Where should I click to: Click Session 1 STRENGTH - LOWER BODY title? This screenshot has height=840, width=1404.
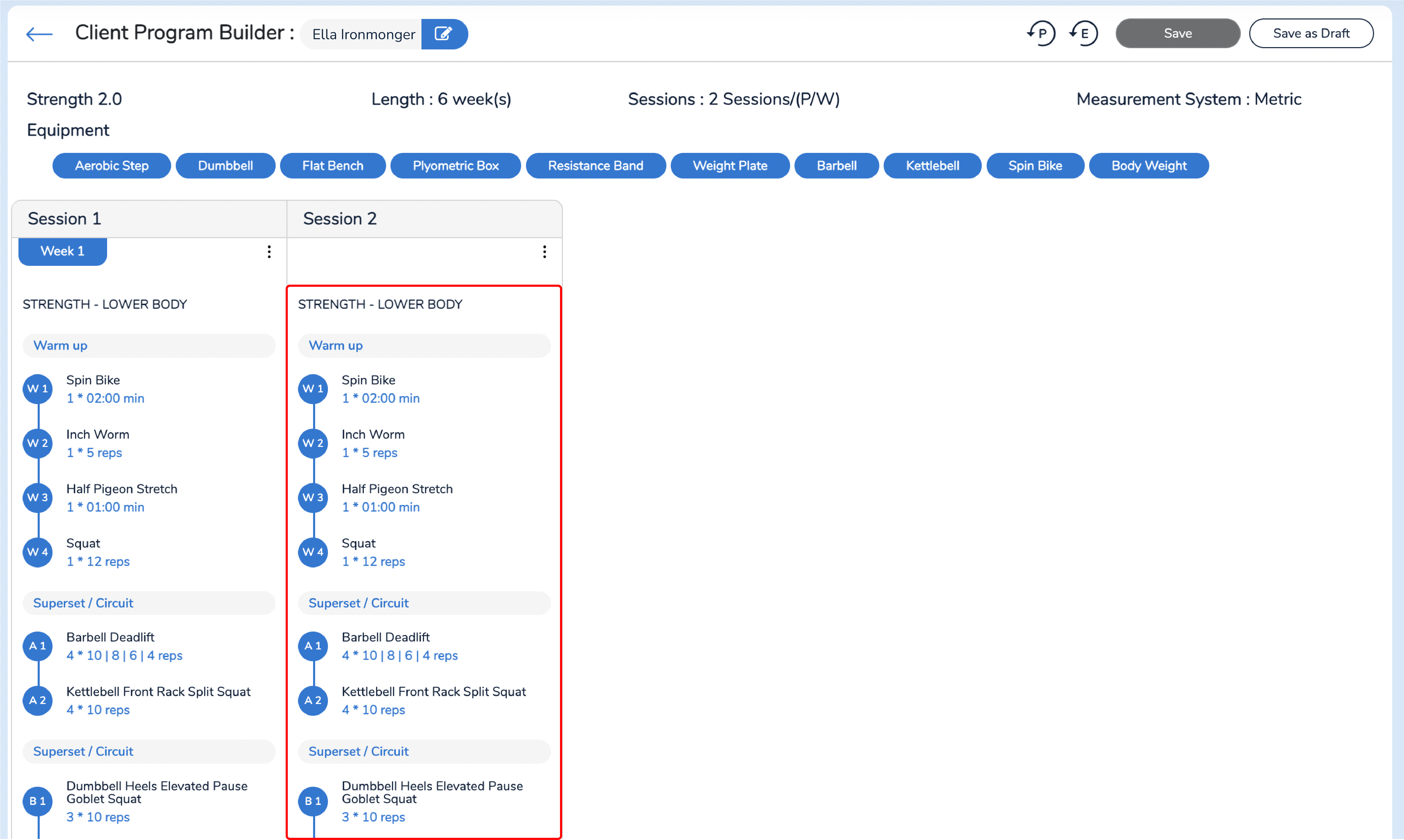105,304
